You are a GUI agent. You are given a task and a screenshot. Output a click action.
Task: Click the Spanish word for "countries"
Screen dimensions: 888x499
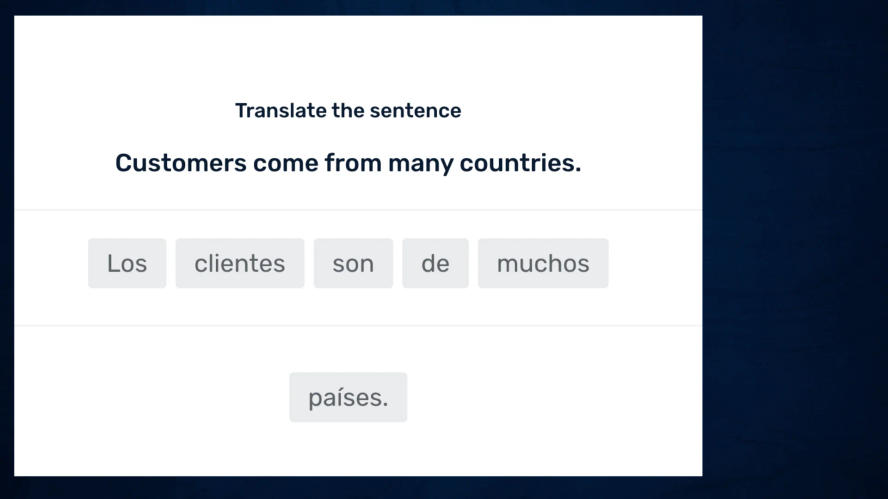(x=348, y=397)
